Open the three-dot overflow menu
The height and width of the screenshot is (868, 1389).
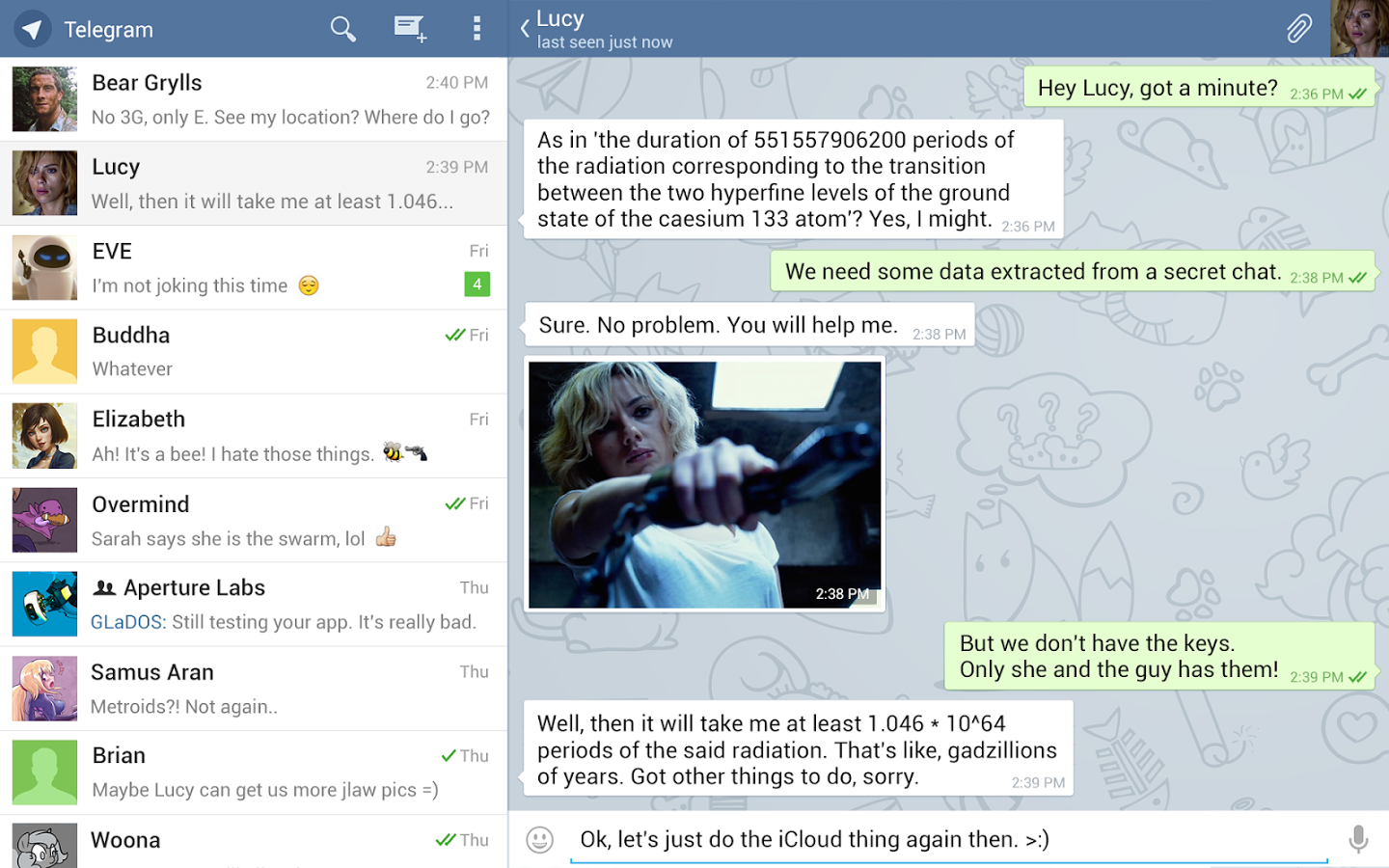[477, 29]
